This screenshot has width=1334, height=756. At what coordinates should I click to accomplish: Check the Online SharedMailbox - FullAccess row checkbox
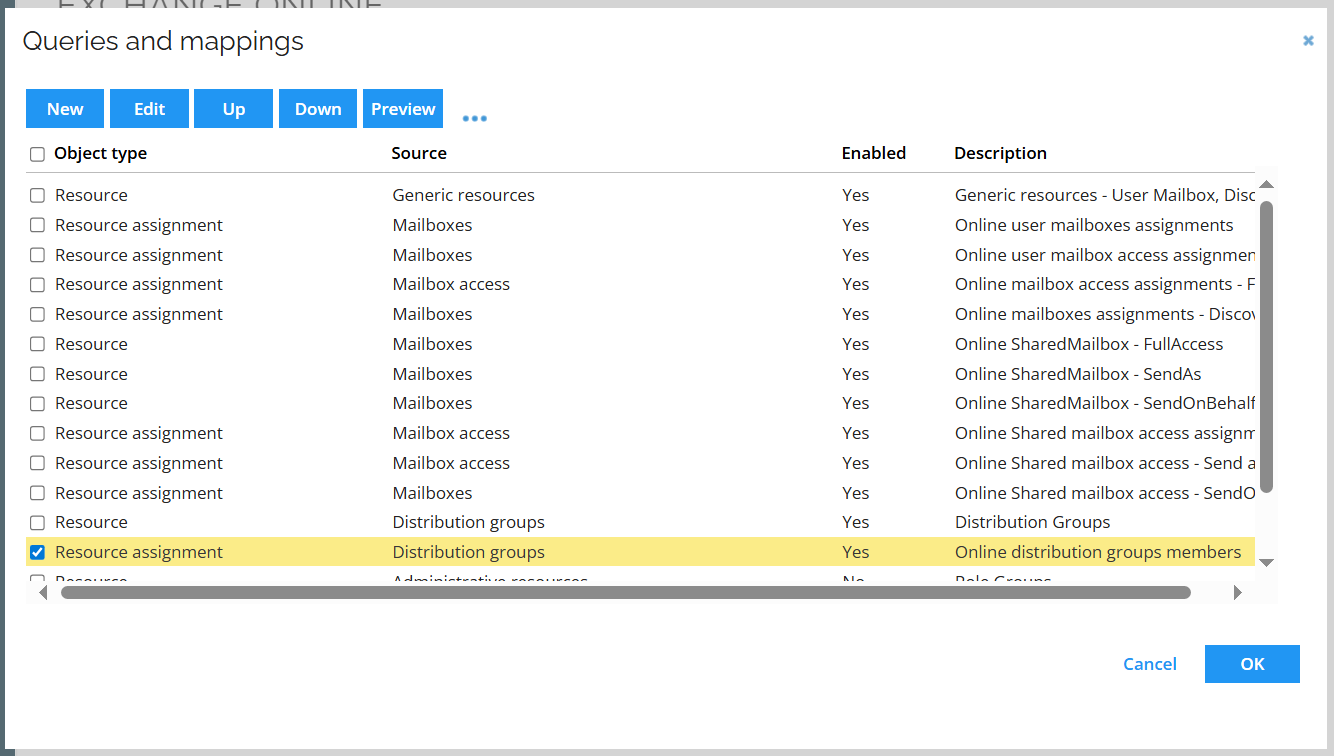37,344
